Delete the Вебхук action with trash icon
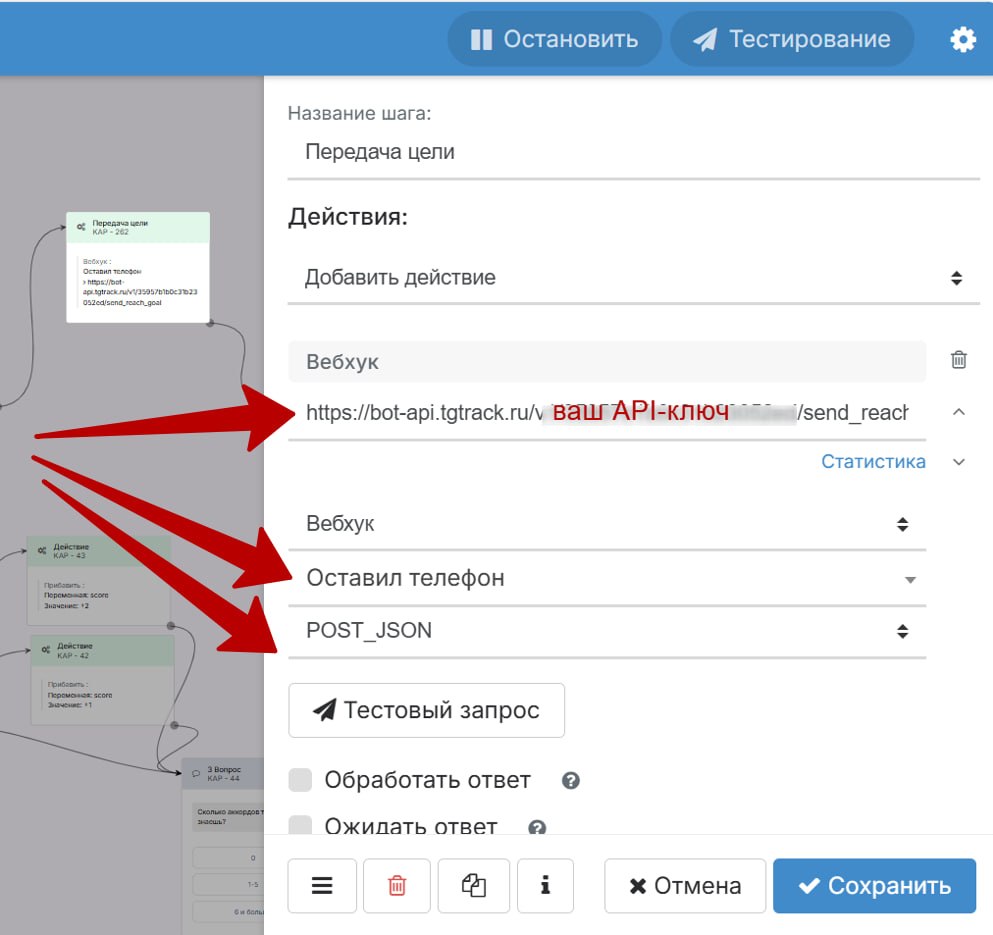 point(959,360)
